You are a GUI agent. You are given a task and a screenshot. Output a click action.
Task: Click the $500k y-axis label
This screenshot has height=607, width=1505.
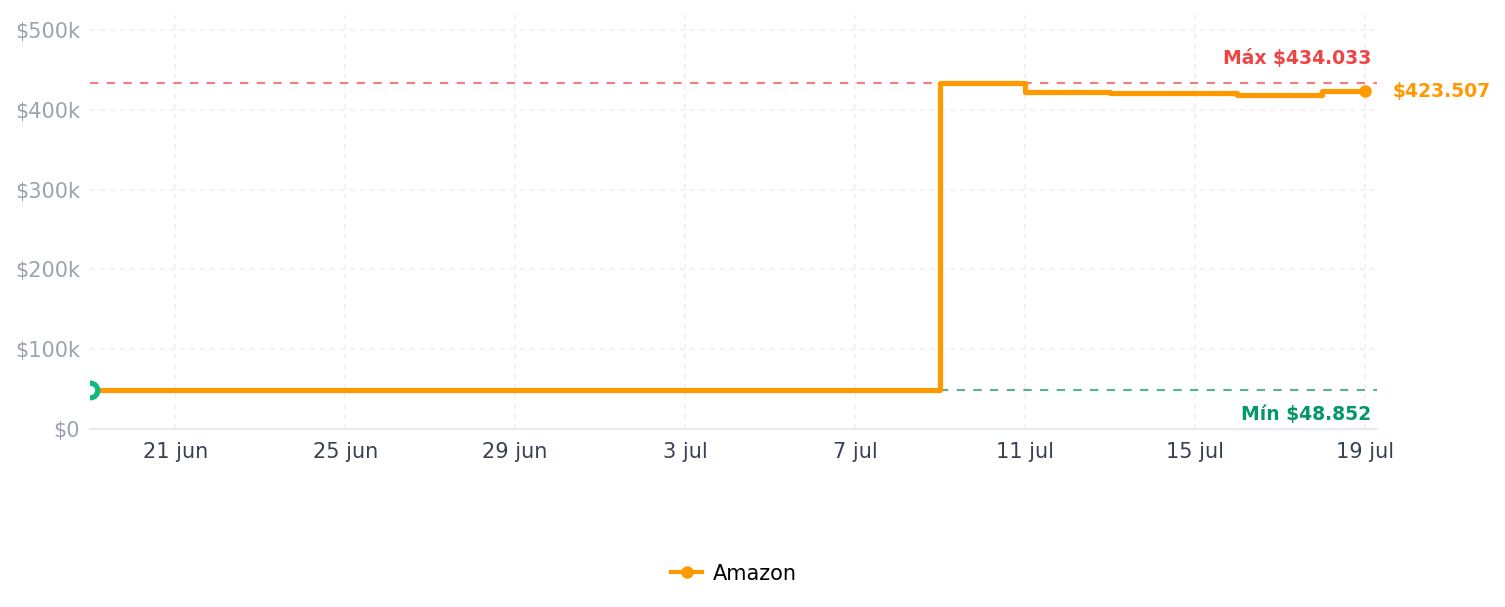(47, 31)
